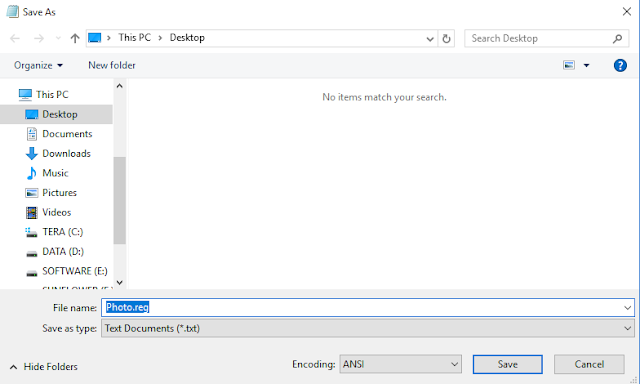
Task: Click the Music note icon
Action: [31, 173]
